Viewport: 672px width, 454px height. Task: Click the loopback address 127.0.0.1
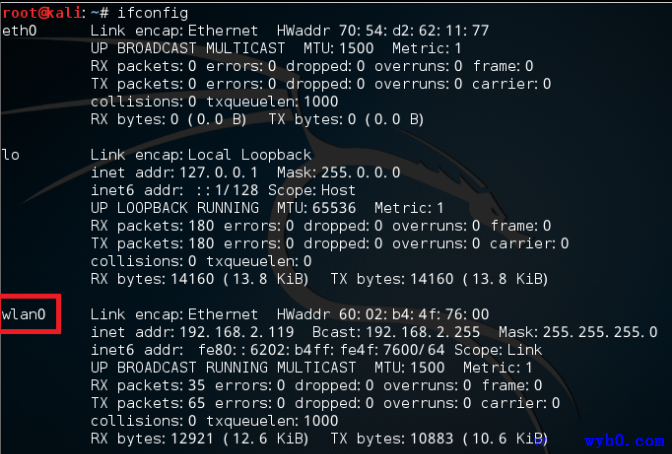219,172
